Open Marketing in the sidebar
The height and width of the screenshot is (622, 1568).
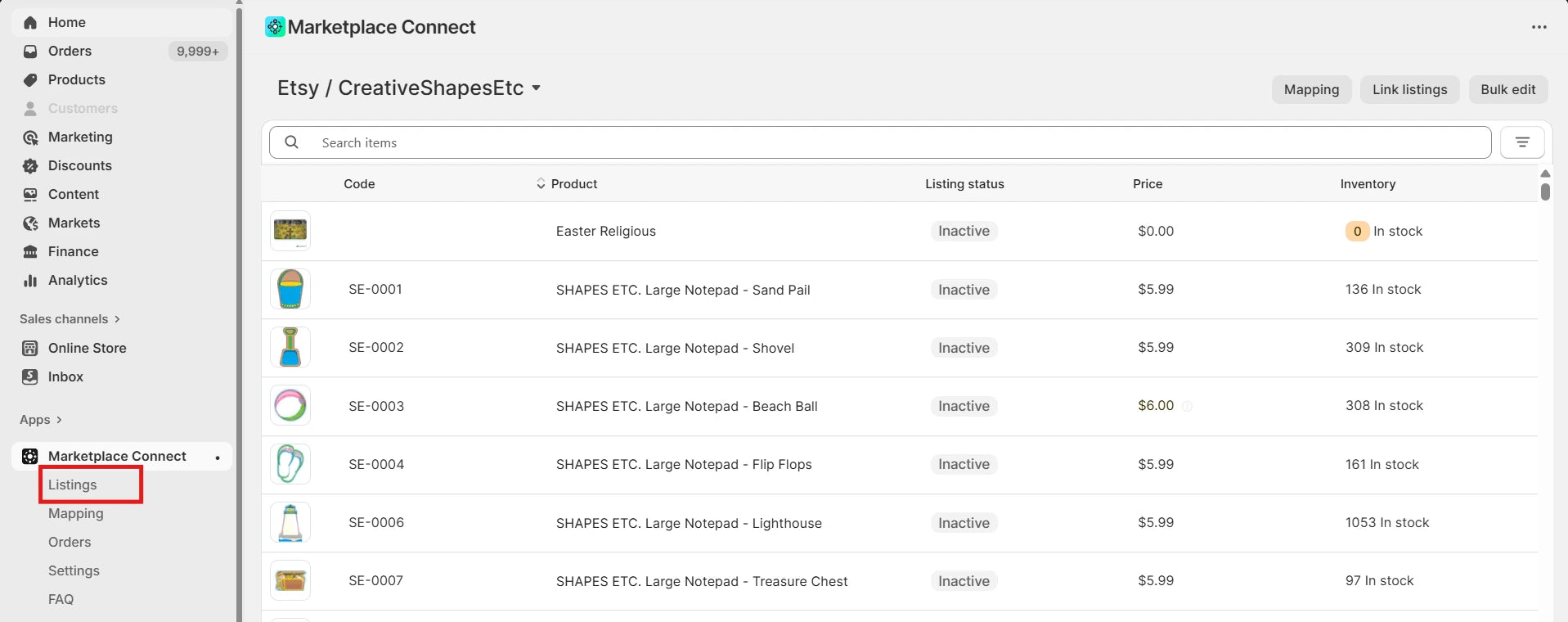point(80,137)
